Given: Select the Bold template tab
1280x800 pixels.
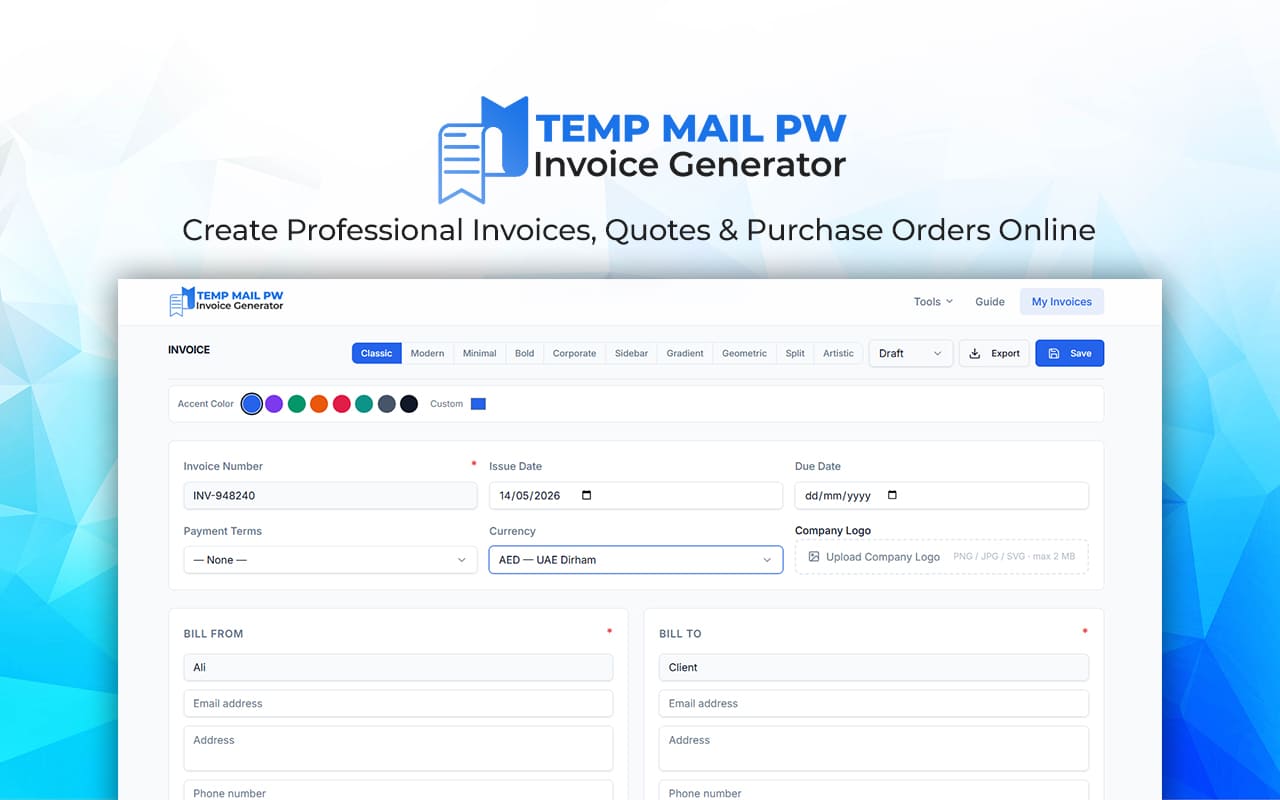Looking at the screenshot, I should (525, 353).
